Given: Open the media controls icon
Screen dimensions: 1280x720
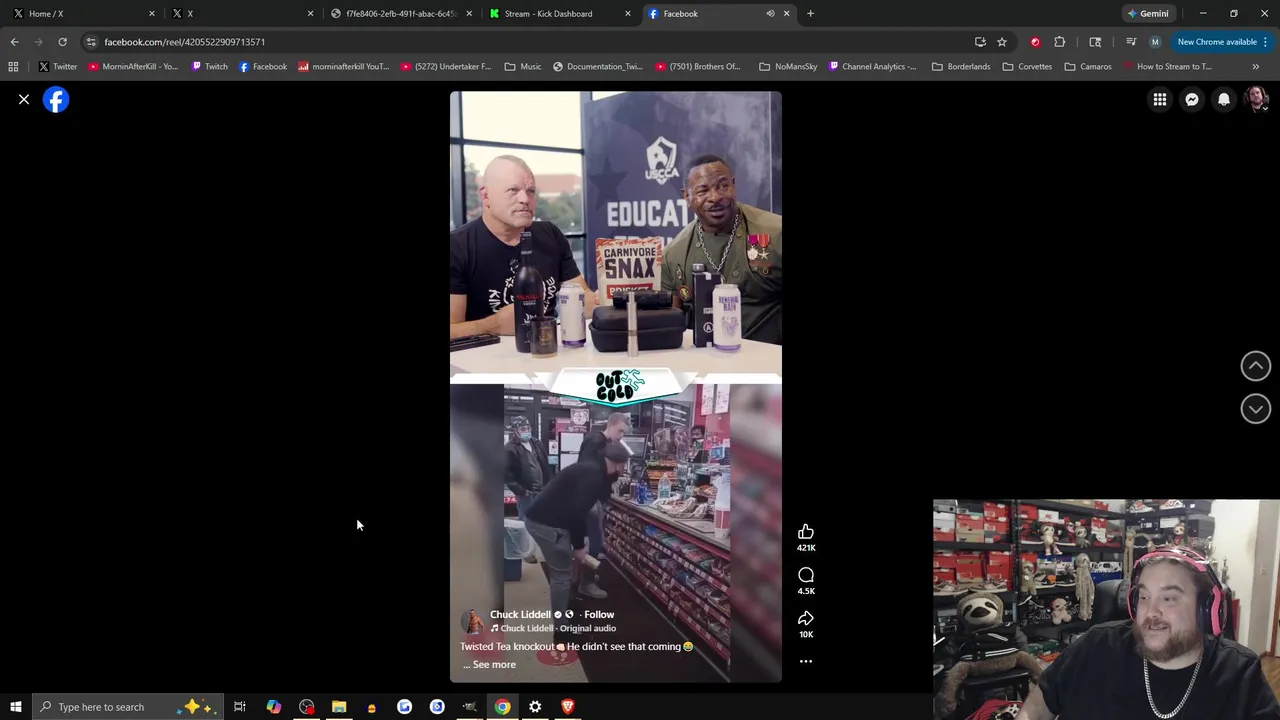Looking at the screenshot, I should click(x=1131, y=42).
